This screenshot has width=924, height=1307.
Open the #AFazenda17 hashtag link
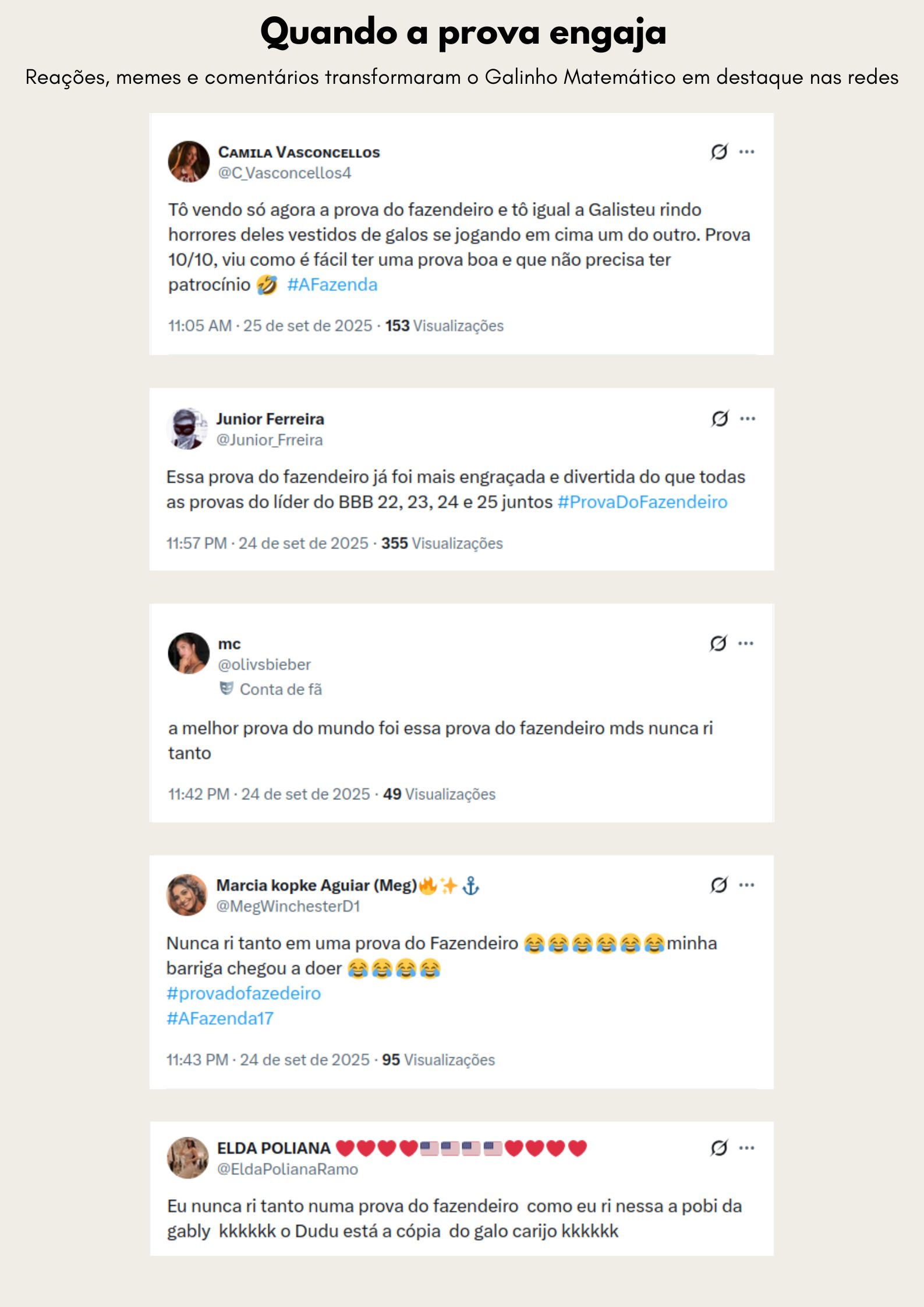[x=220, y=1018]
